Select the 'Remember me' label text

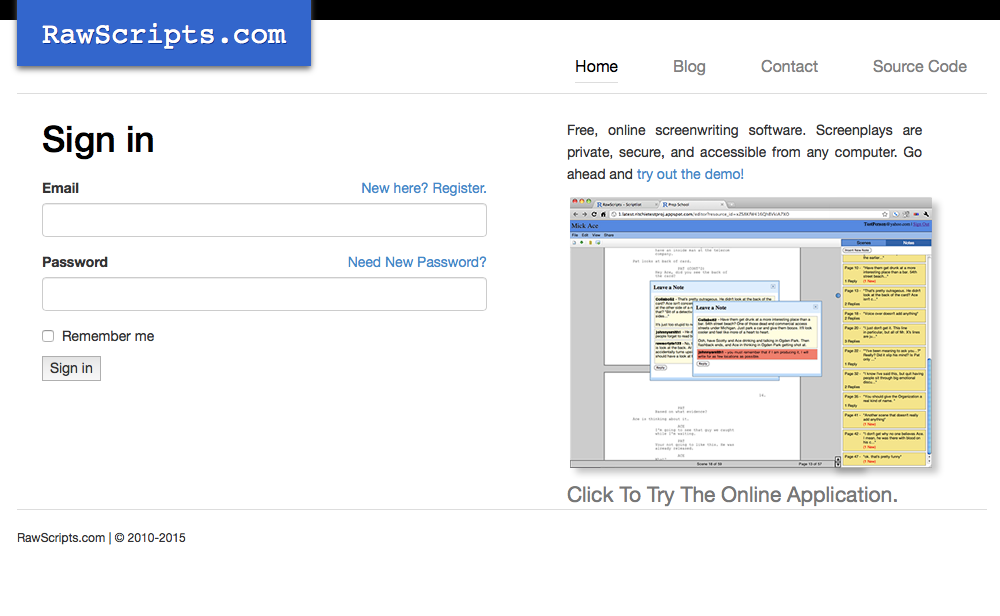pyautogui.click(x=108, y=336)
